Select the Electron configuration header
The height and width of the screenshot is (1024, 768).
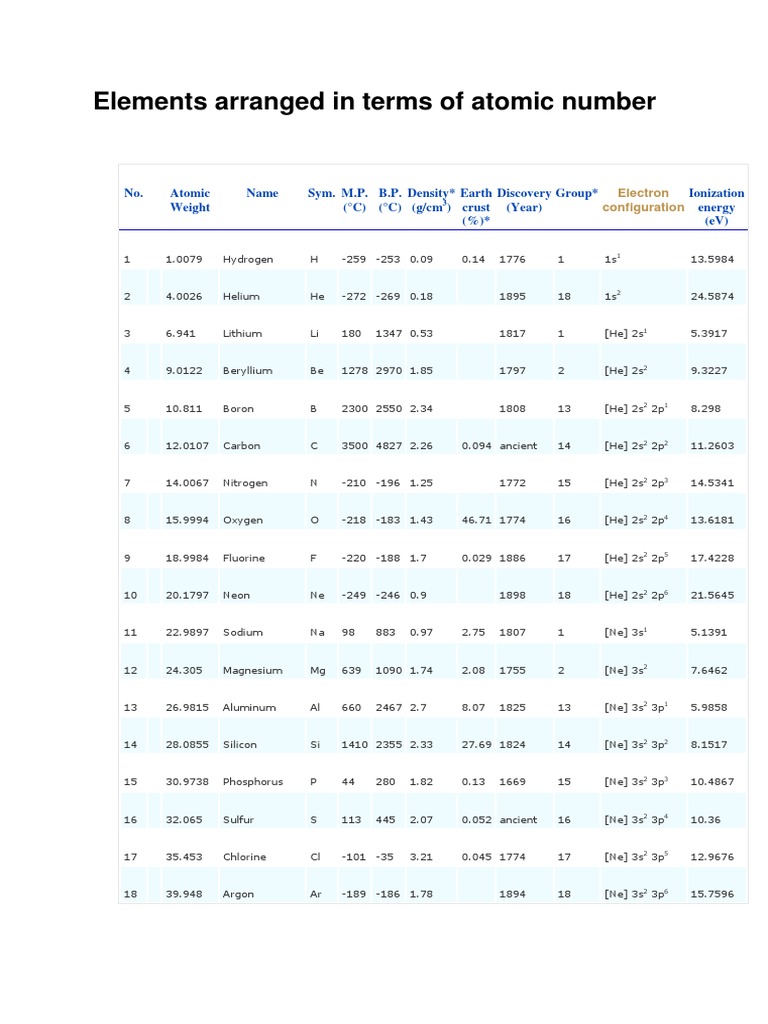(x=643, y=200)
